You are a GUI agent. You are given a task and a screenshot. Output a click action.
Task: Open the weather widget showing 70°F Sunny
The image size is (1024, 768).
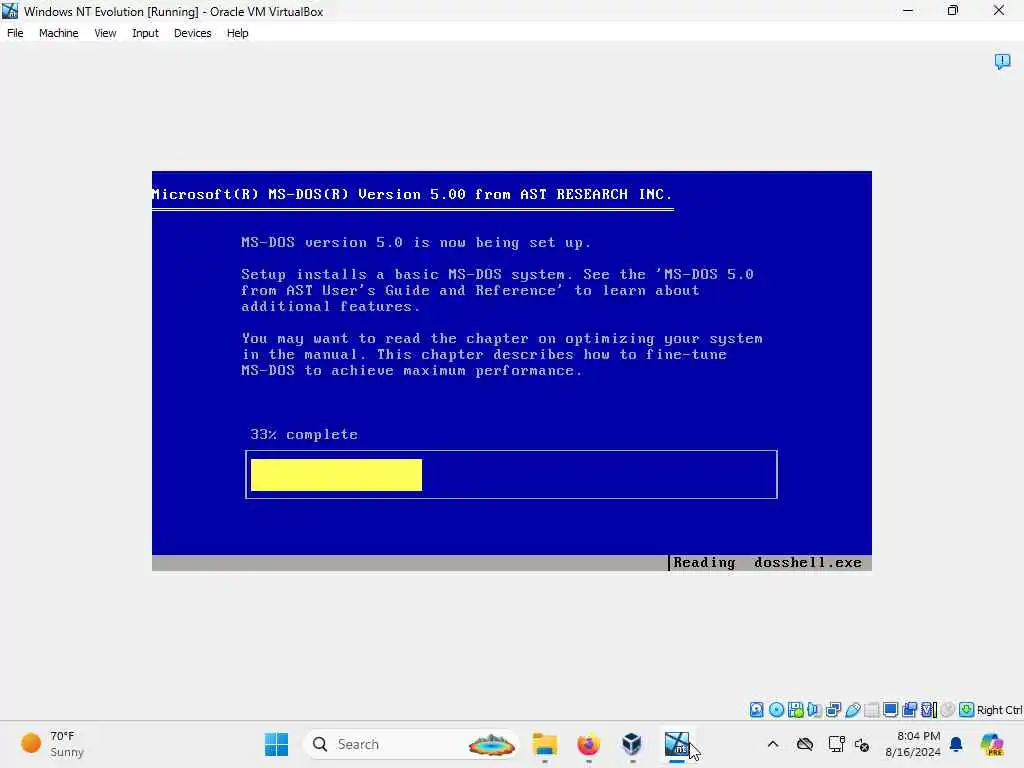(x=53, y=744)
